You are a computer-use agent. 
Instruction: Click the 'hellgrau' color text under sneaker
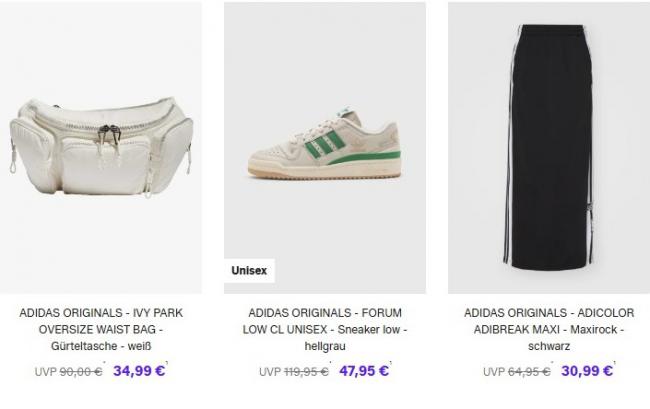point(325,346)
